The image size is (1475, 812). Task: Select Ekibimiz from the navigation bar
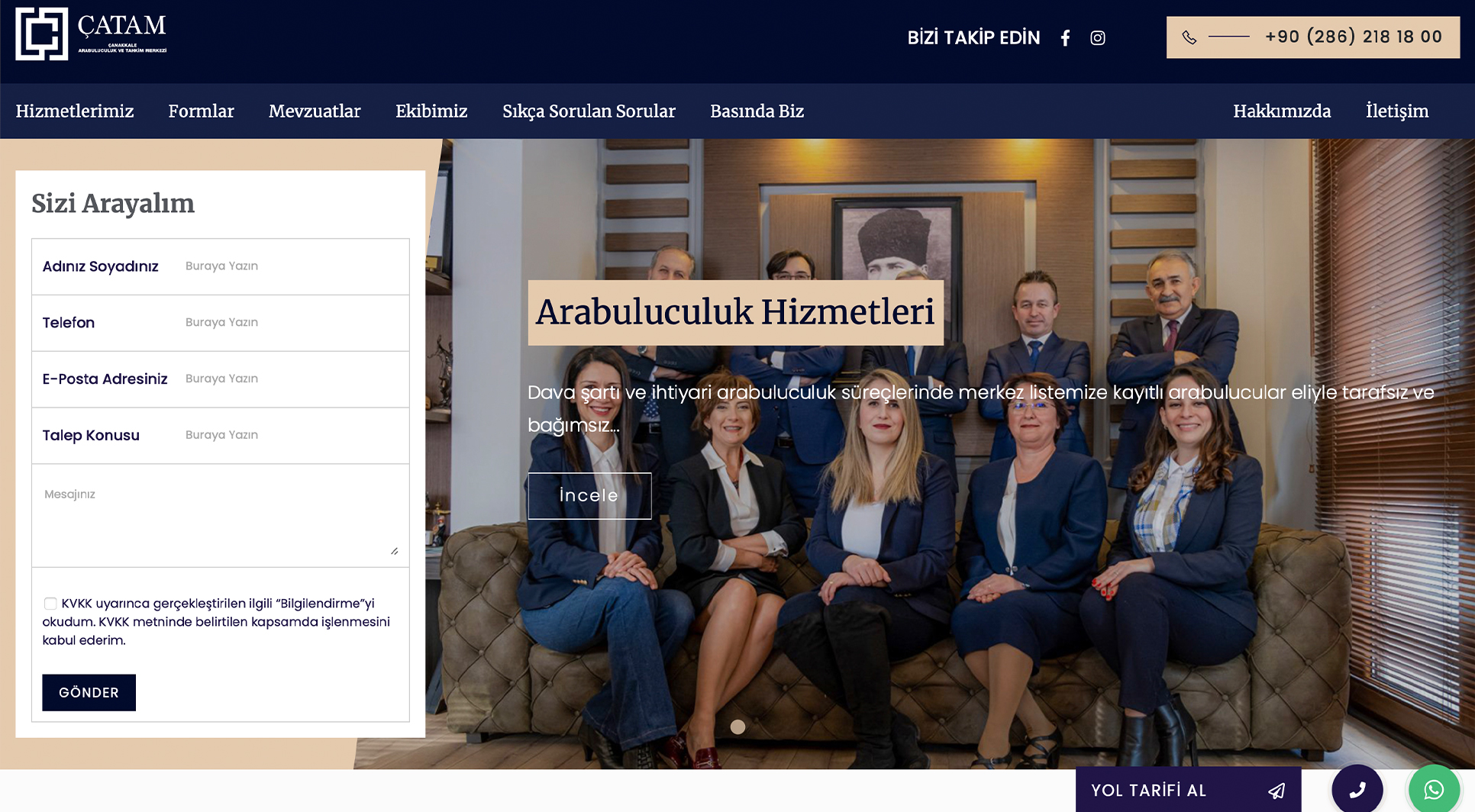tap(431, 111)
